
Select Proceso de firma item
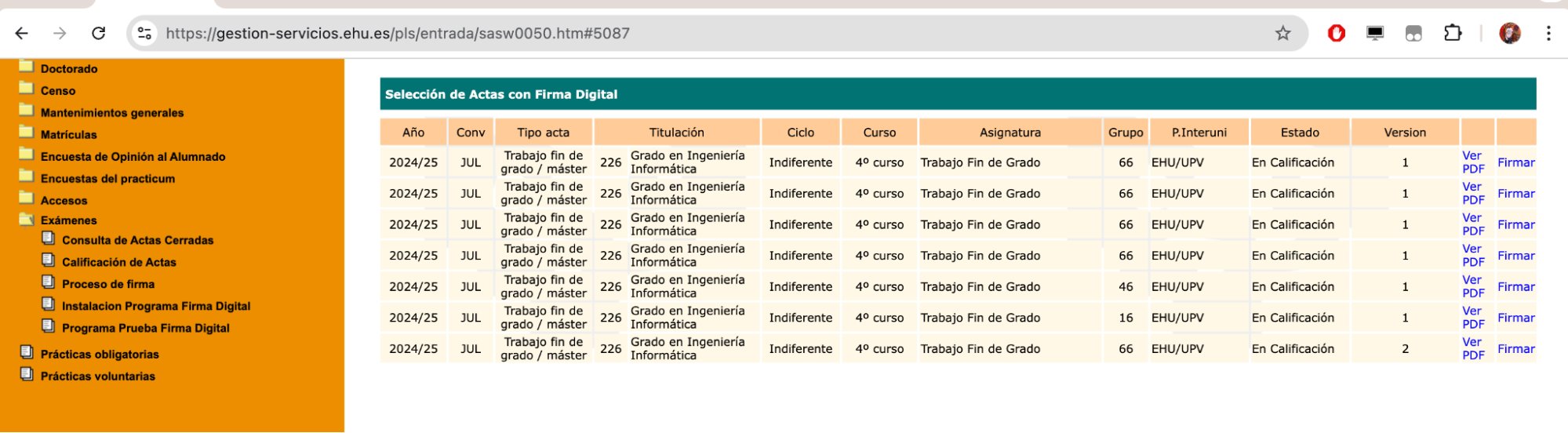(x=108, y=284)
